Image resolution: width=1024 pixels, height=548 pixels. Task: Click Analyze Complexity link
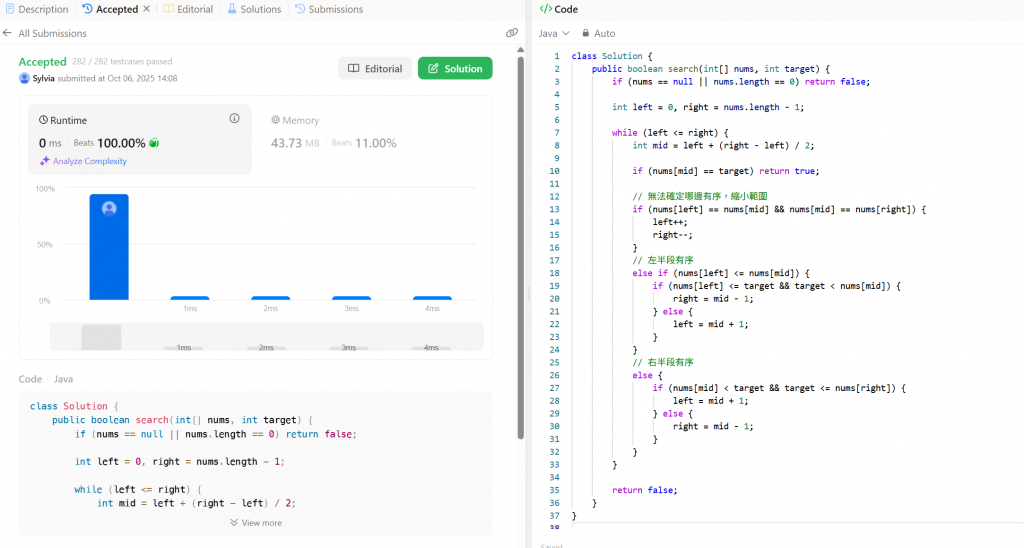tap(90, 161)
